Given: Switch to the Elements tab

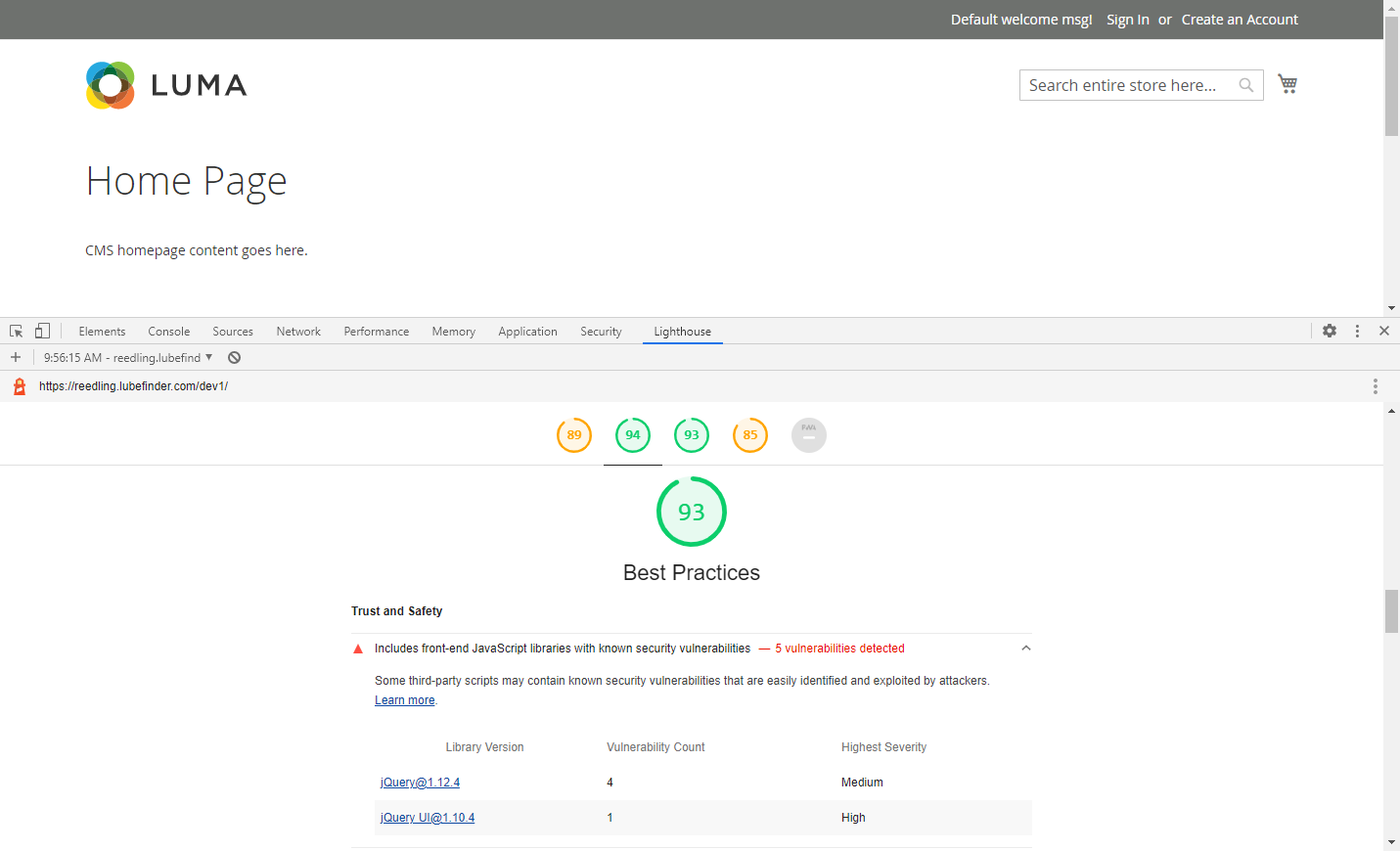Looking at the screenshot, I should [x=102, y=332].
